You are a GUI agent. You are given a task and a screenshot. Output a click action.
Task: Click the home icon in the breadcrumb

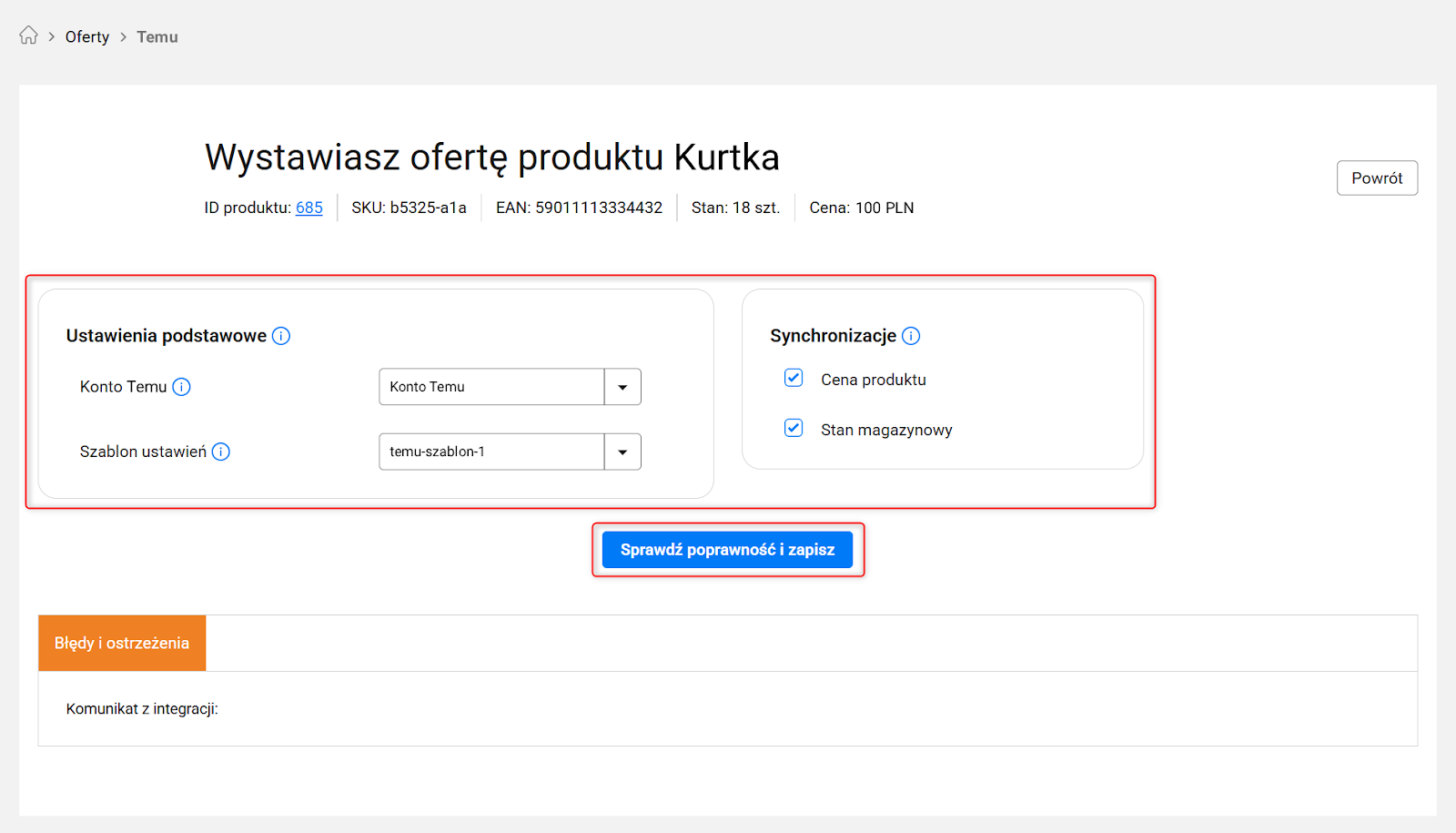point(28,36)
